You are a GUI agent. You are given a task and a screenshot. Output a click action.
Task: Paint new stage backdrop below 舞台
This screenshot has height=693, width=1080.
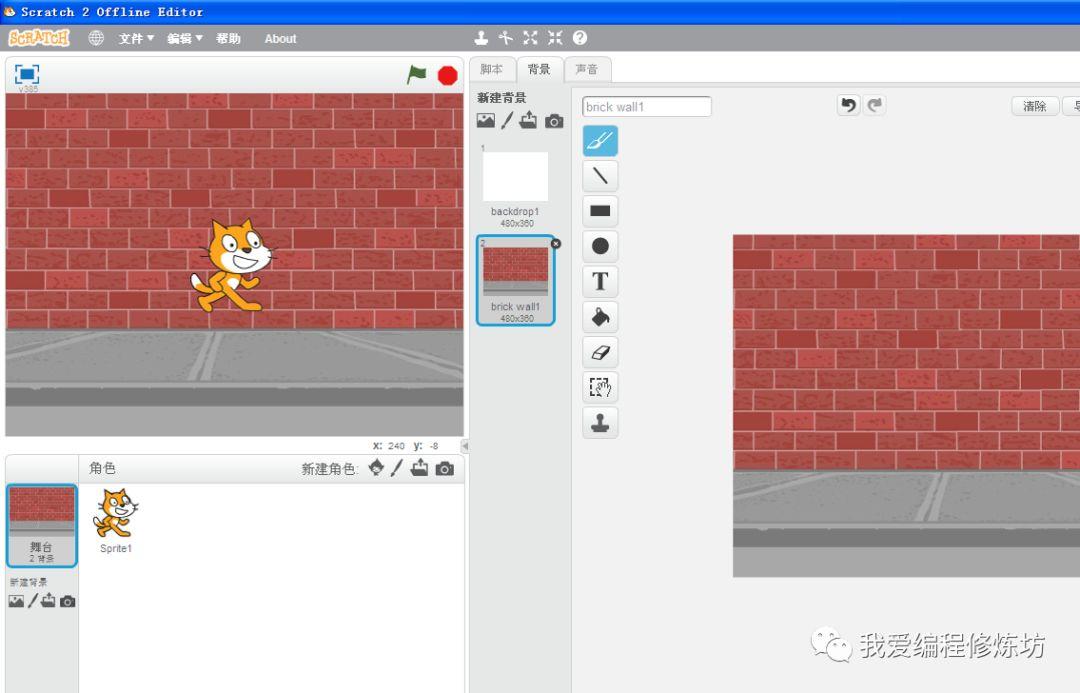(32, 601)
